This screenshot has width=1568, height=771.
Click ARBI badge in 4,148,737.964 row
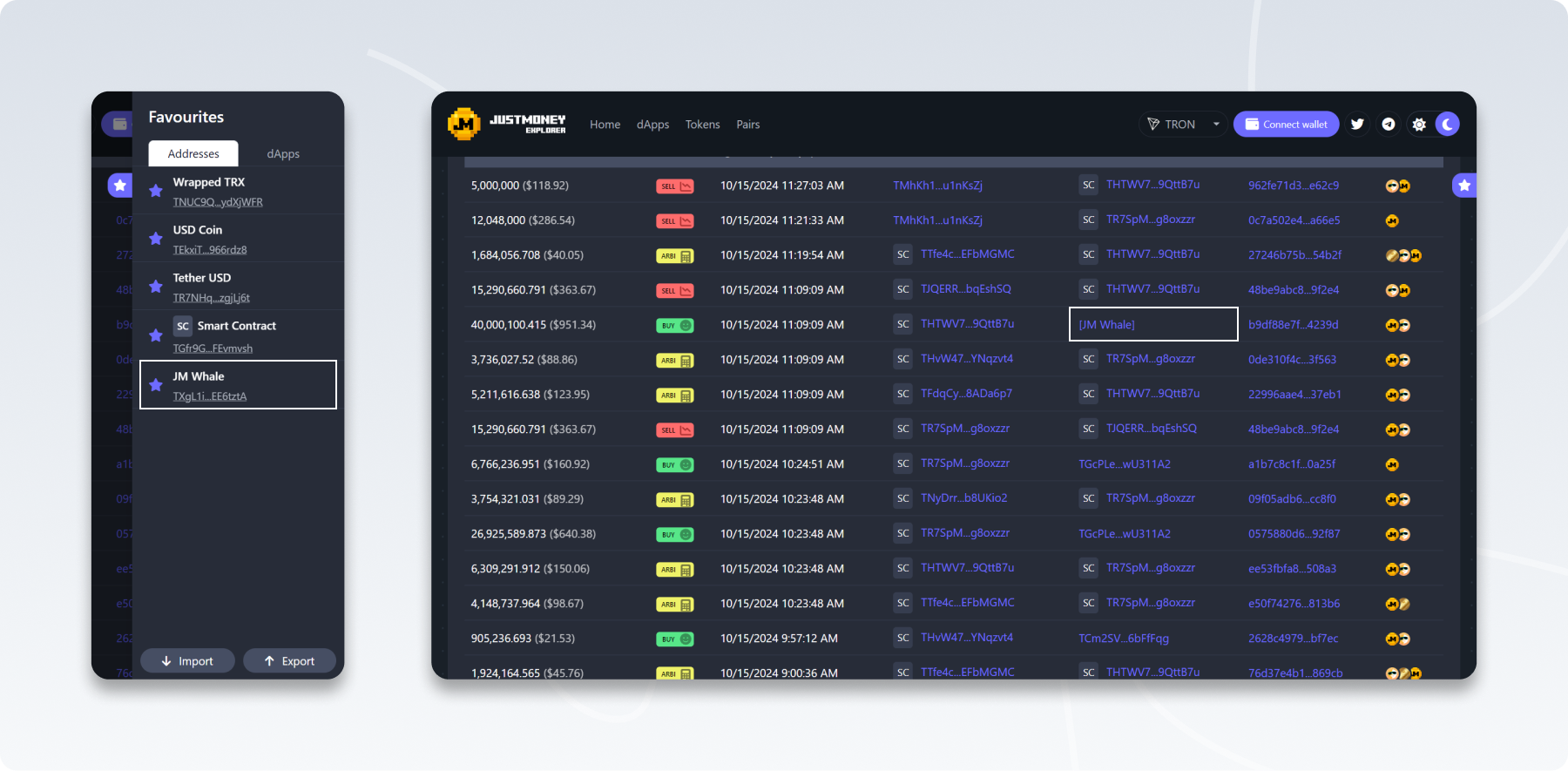[x=675, y=605]
